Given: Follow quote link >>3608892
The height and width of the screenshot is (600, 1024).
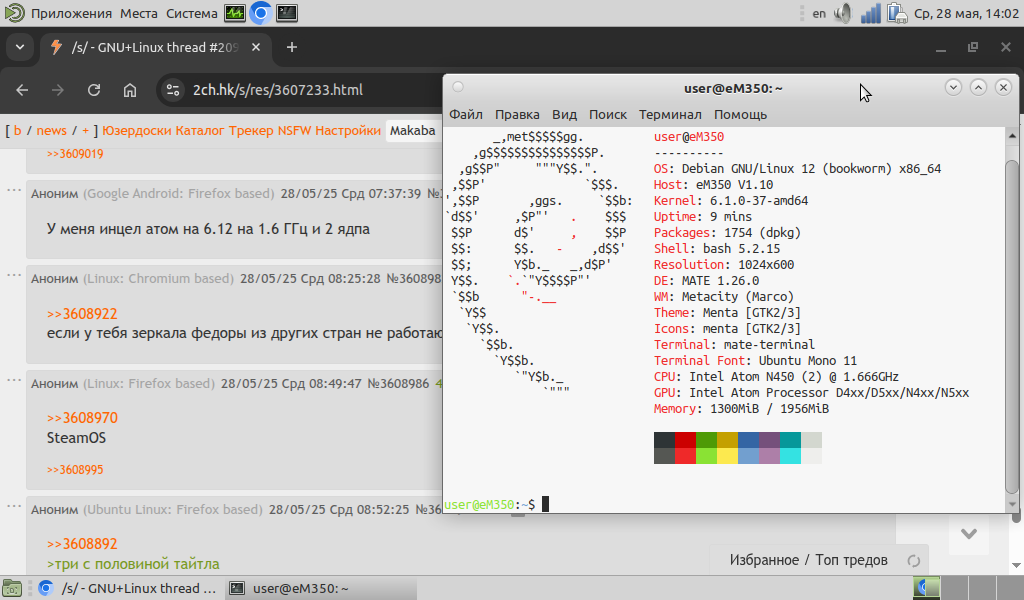Looking at the screenshot, I should click(x=82, y=544).
